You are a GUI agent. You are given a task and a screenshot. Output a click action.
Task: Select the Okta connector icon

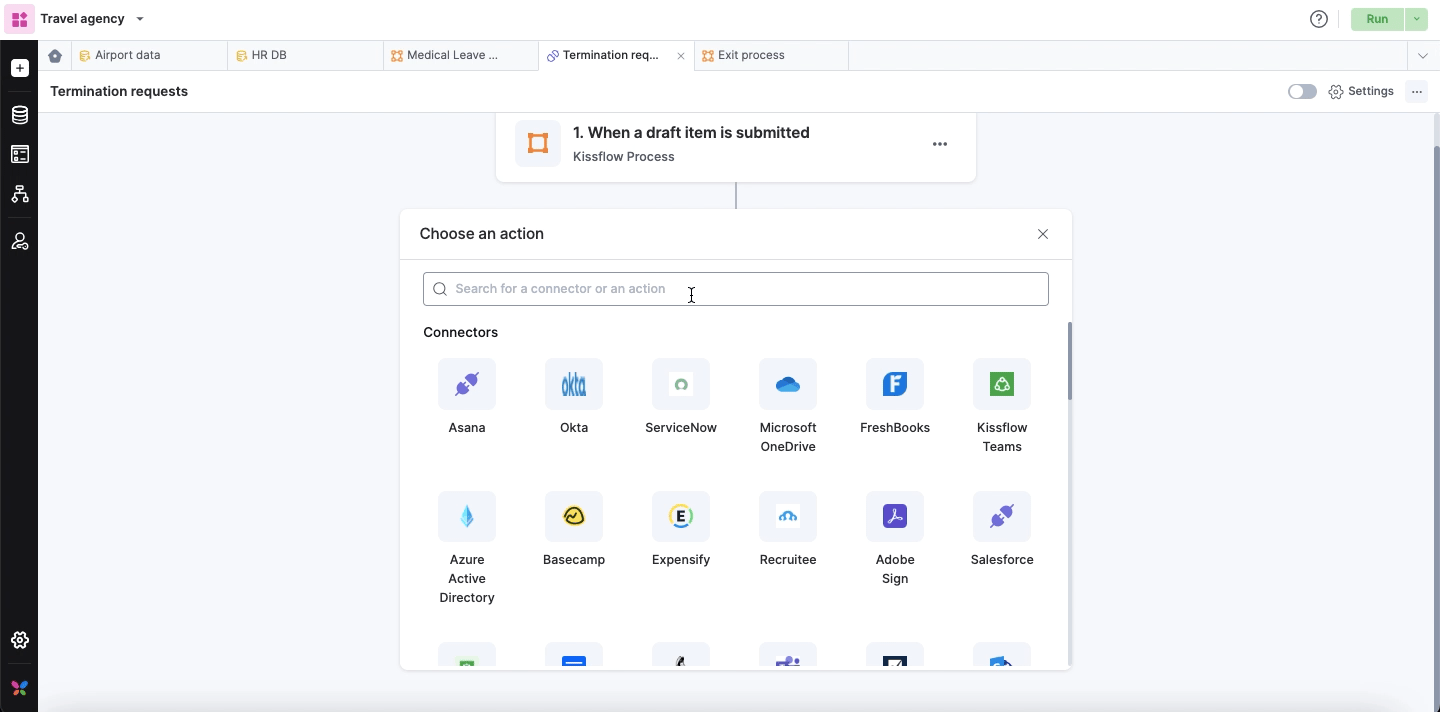pyautogui.click(x=573, y=384)
